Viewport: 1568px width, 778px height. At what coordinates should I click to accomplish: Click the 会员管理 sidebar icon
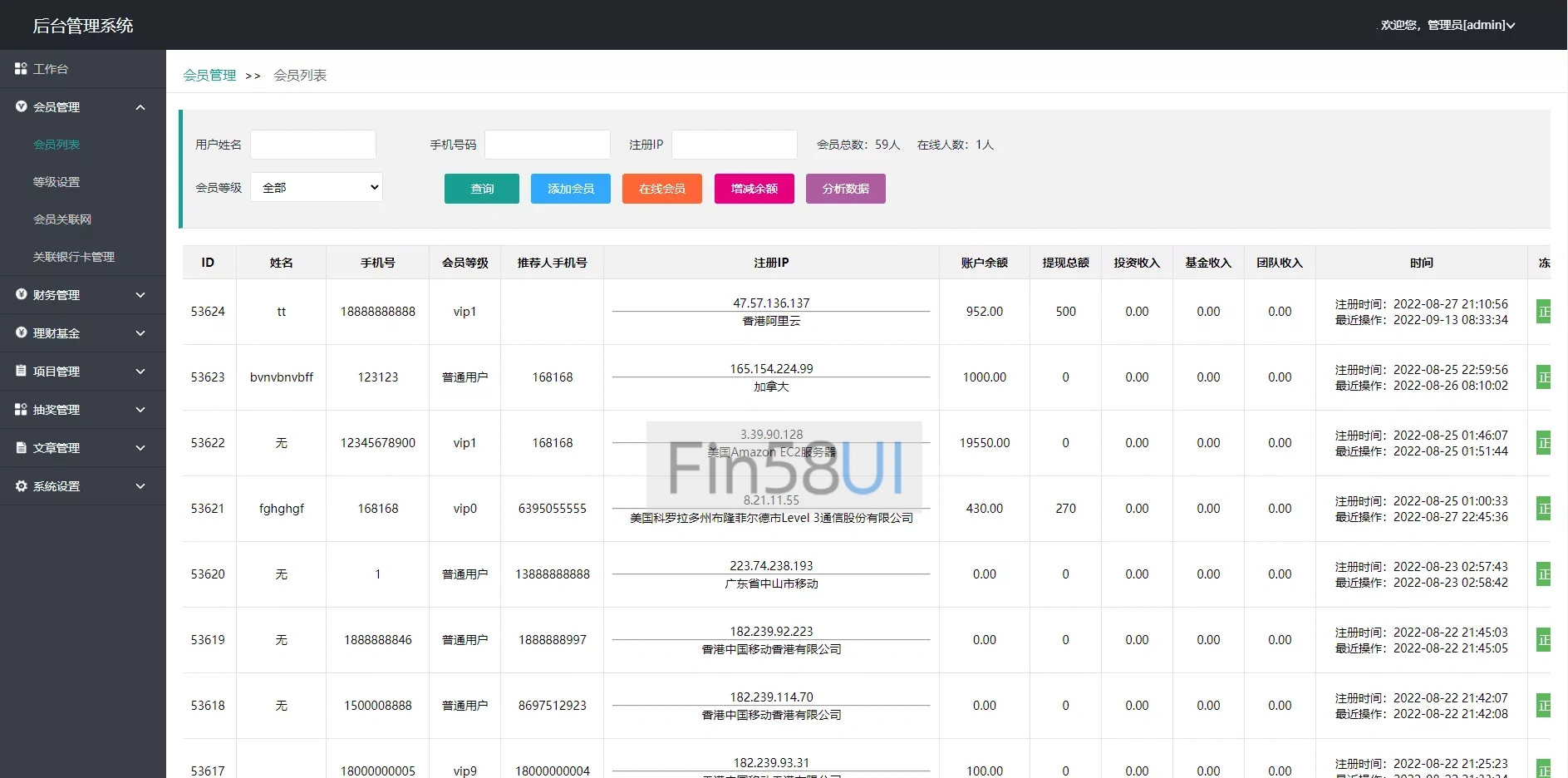(21, 106)
